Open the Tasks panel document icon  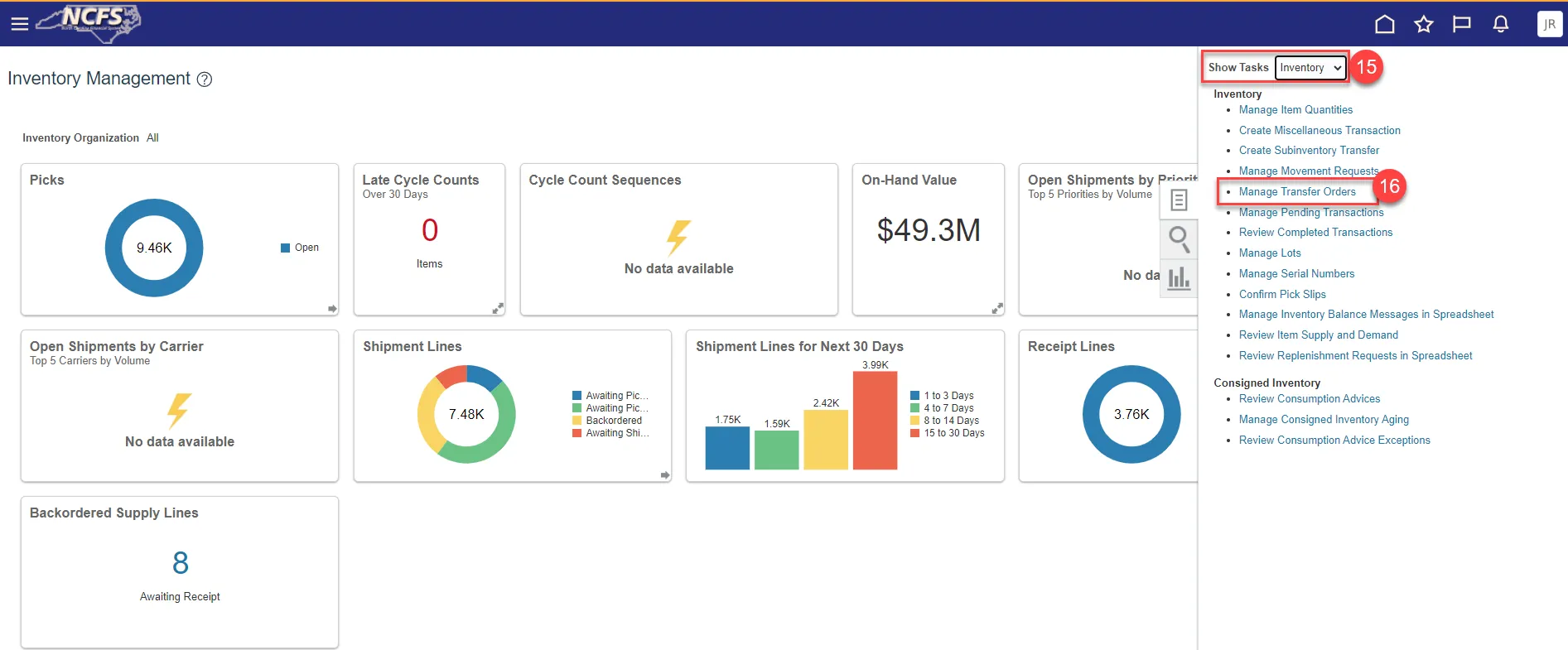1178,200
